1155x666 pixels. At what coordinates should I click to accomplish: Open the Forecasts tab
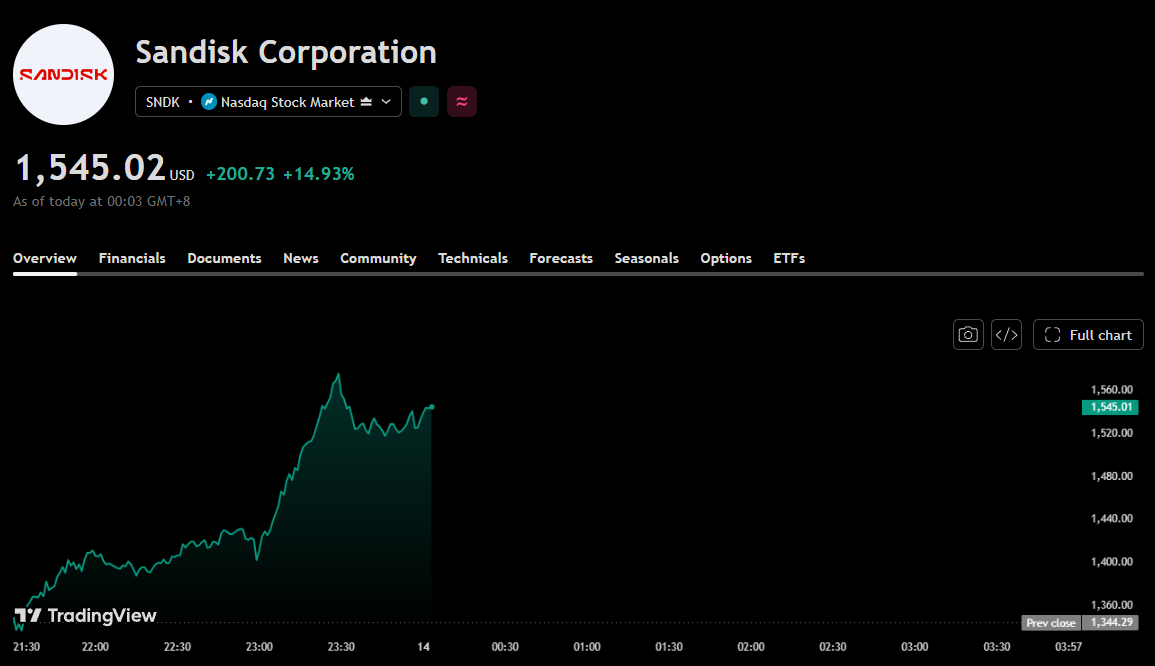tap(561, 259)
